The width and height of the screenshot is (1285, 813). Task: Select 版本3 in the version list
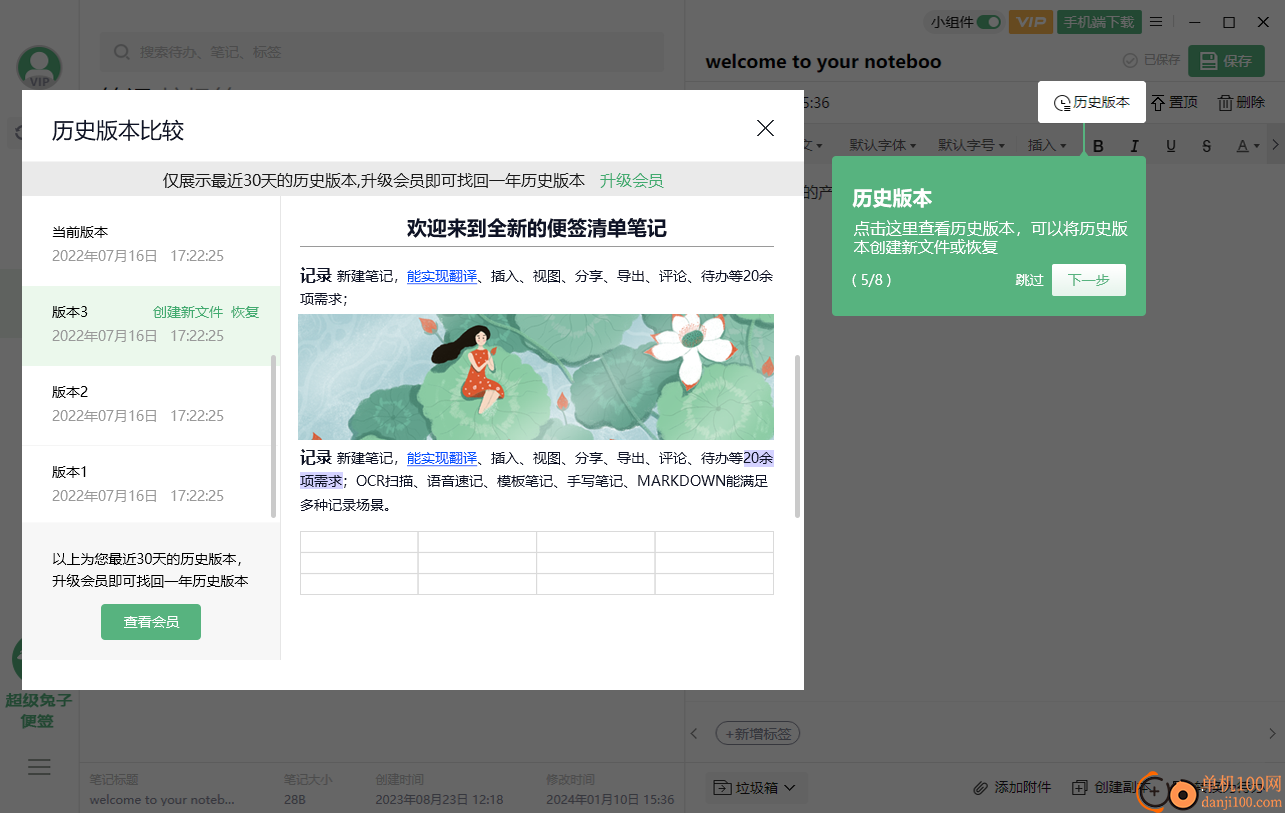pos(151,325)
